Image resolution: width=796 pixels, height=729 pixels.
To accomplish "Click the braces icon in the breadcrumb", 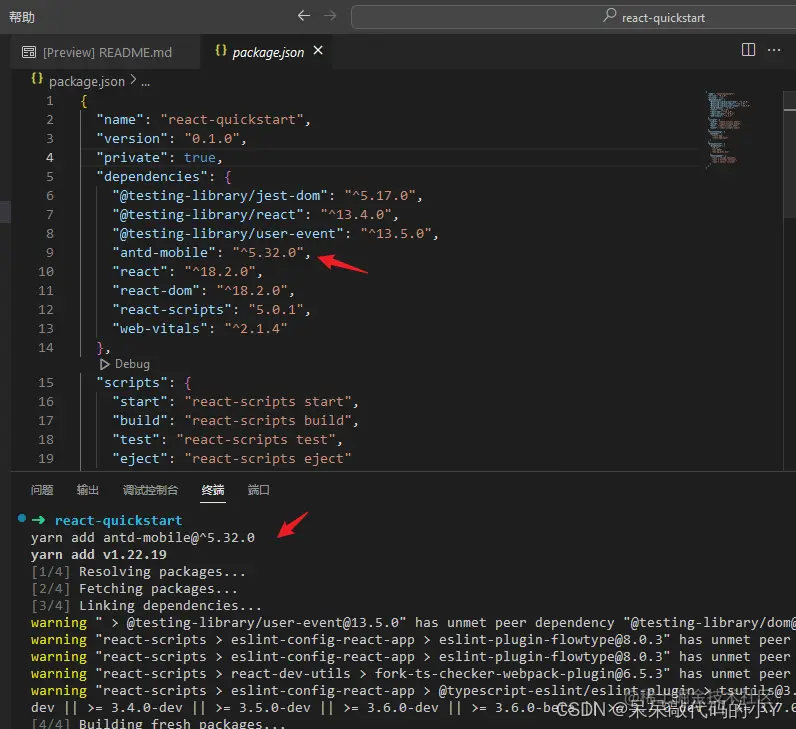I will pos(37,79).
